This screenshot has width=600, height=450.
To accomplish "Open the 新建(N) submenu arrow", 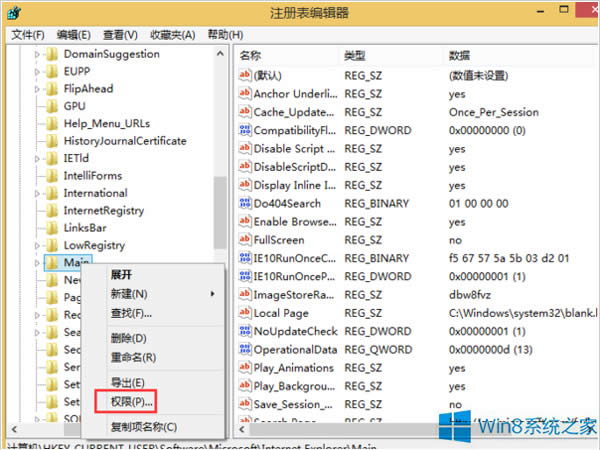I will coord(212,294).
